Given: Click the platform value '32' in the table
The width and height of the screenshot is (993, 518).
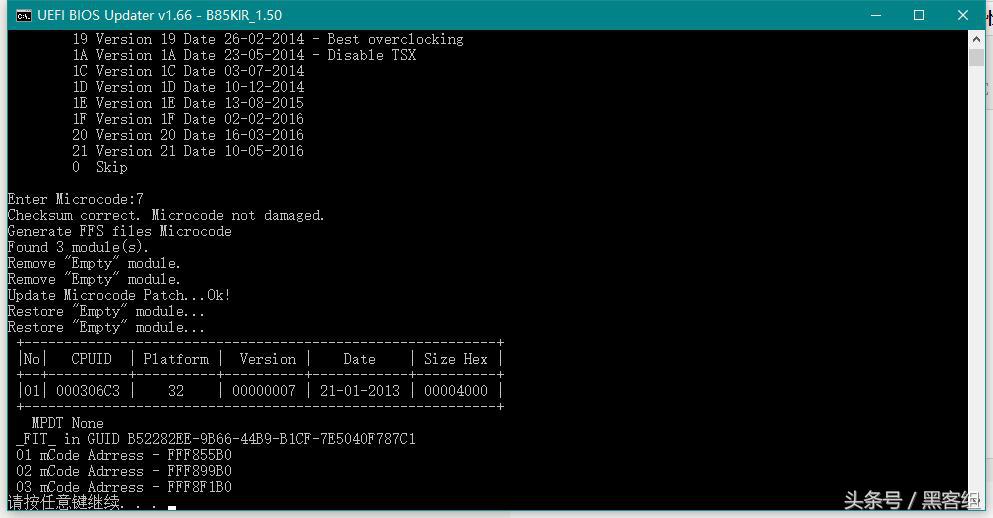Looking at the screenshot, I should [176, 391].
